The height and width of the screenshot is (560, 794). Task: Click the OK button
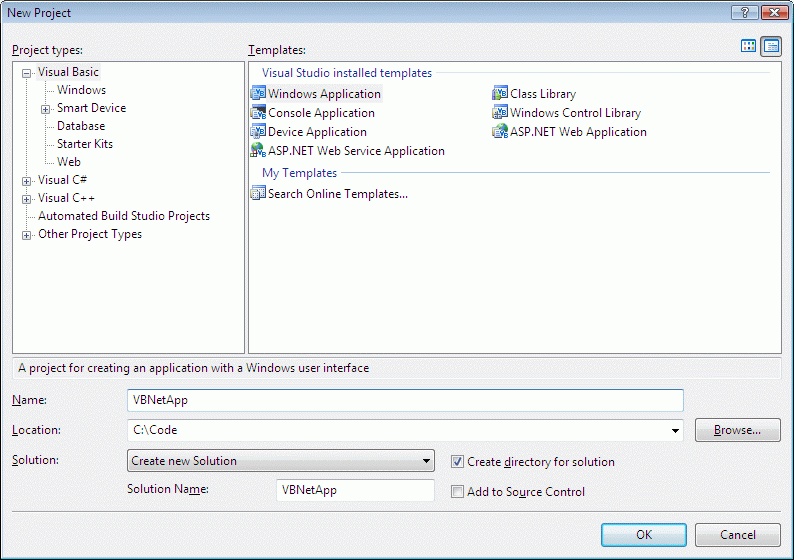coord(644,535)
